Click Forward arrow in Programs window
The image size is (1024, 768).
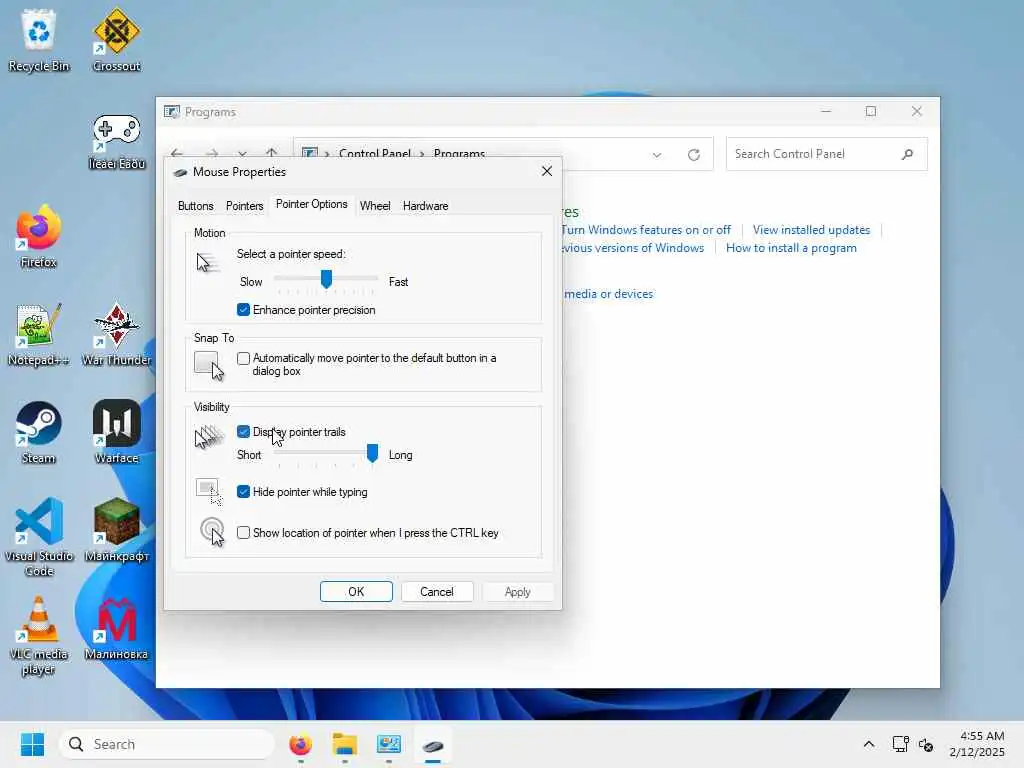[212, 153]
